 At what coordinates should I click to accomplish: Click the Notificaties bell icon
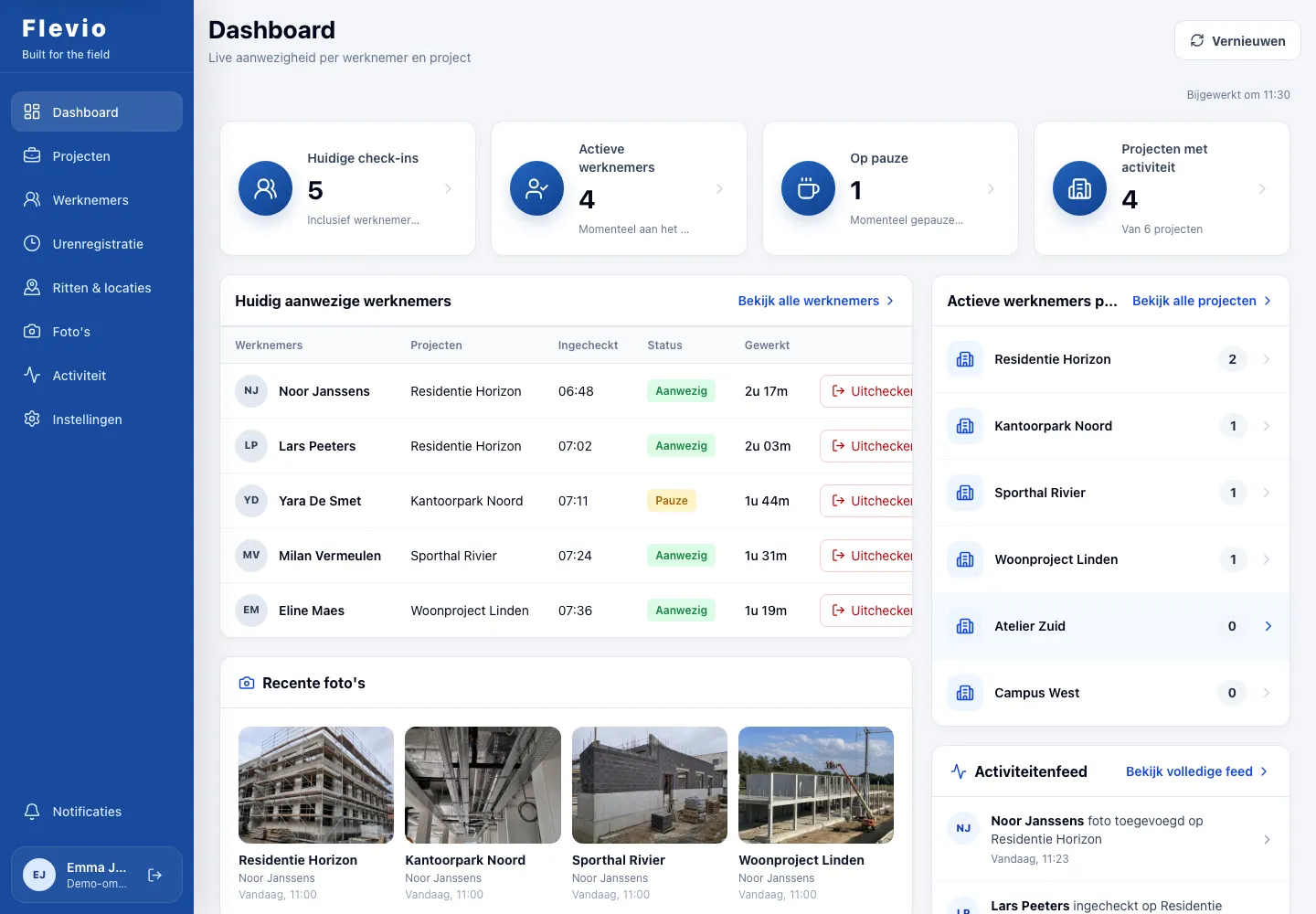click(32, 811)
